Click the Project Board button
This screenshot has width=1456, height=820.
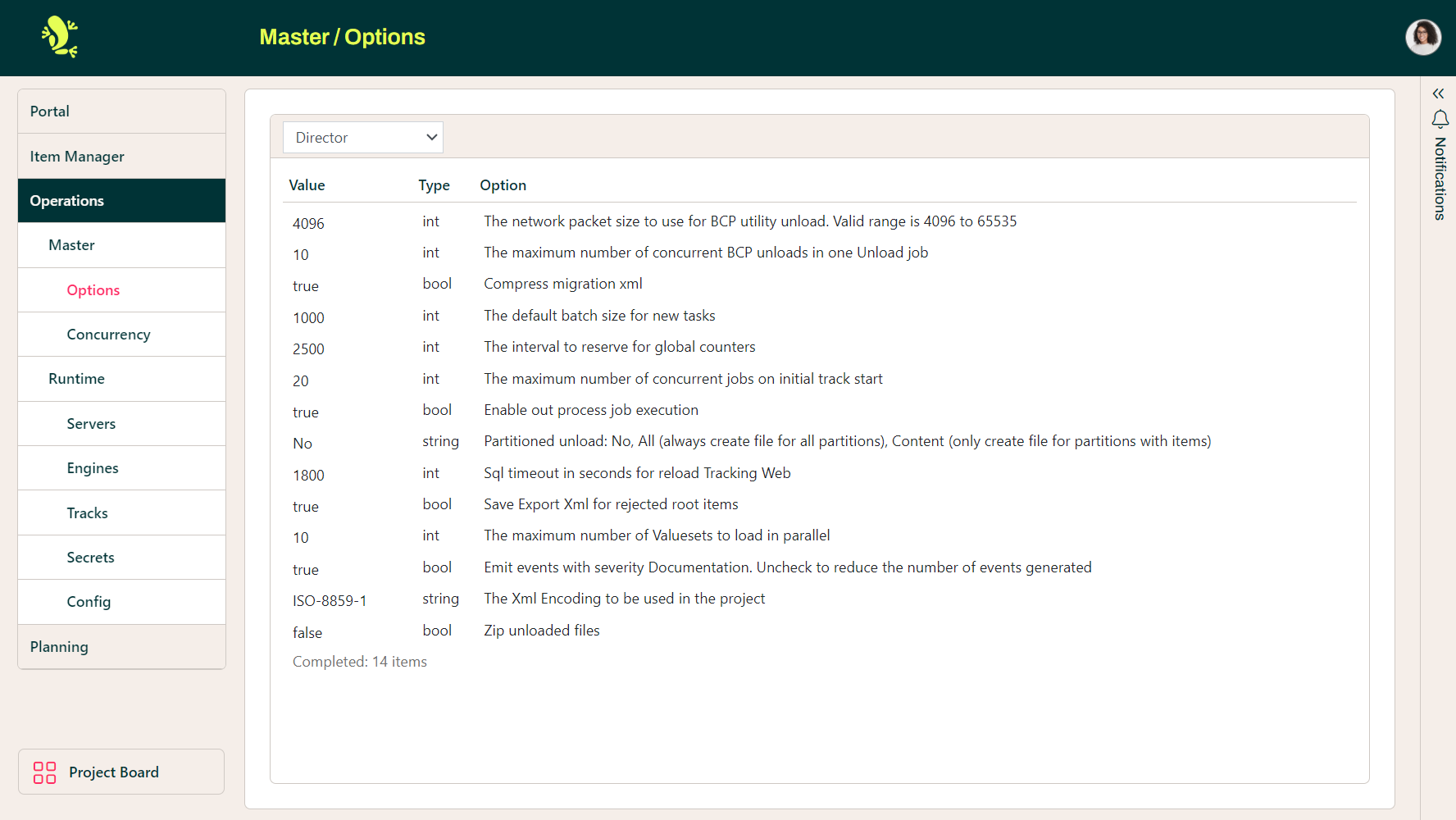tap(121, 772)
